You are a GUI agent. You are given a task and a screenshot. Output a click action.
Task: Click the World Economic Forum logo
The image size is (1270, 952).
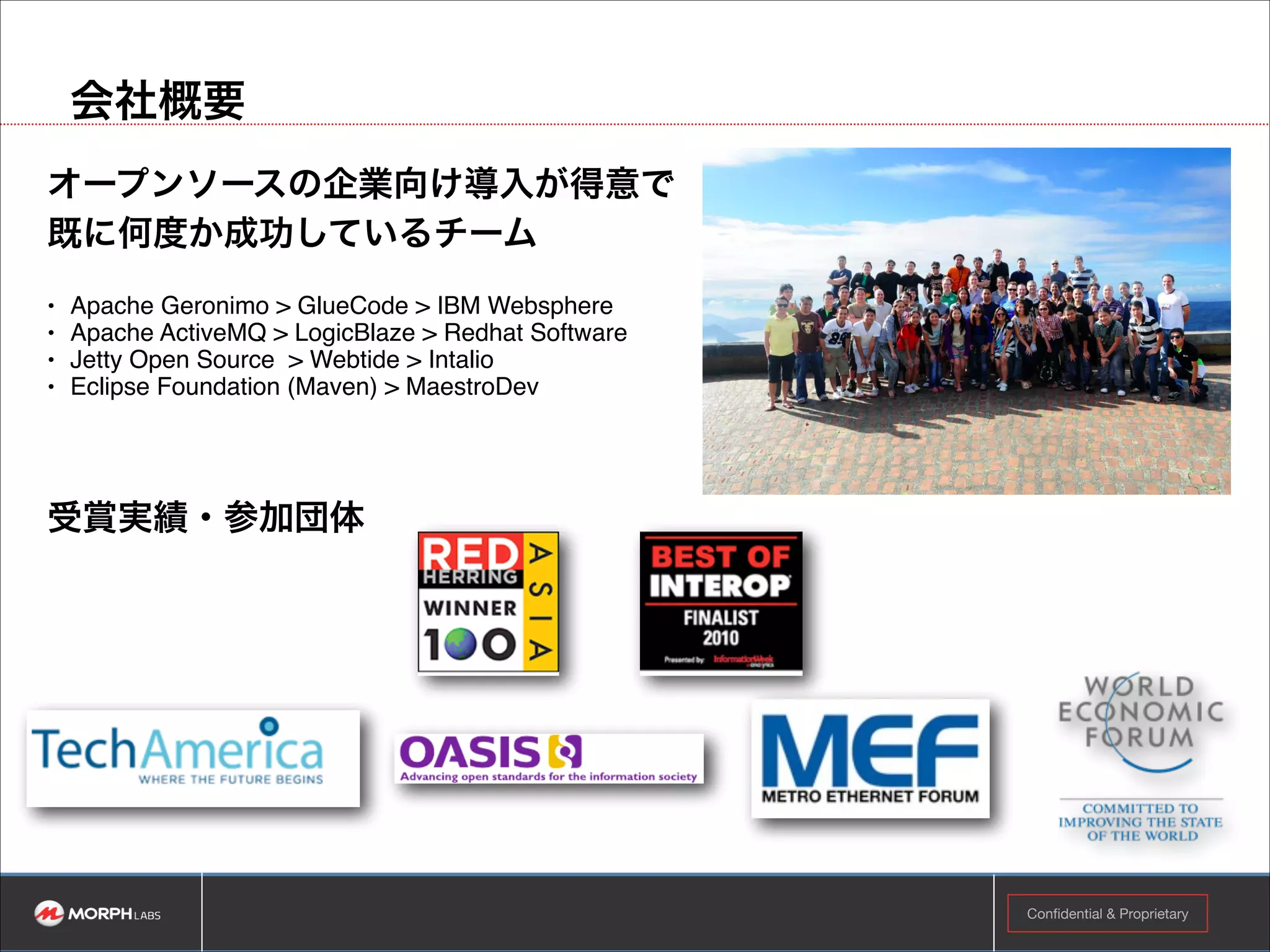point(1141,757)
